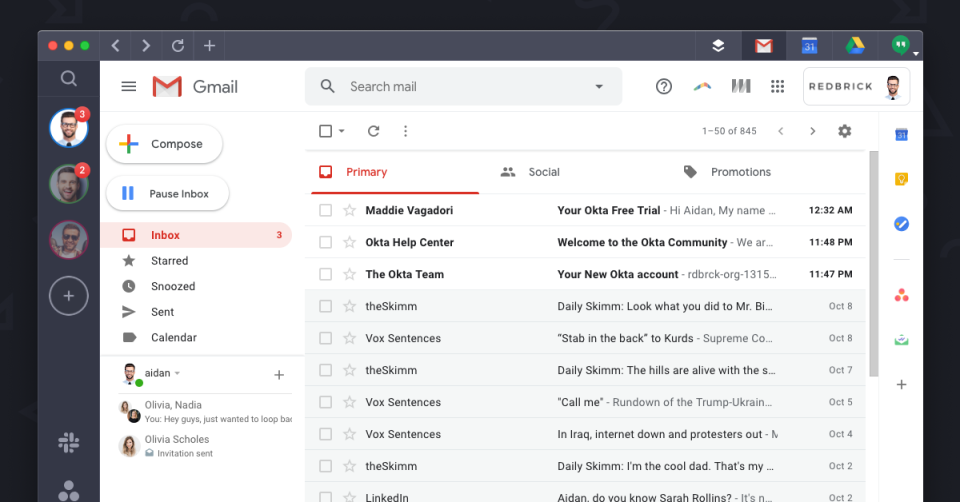Click the Compose button

click(164, 144)
